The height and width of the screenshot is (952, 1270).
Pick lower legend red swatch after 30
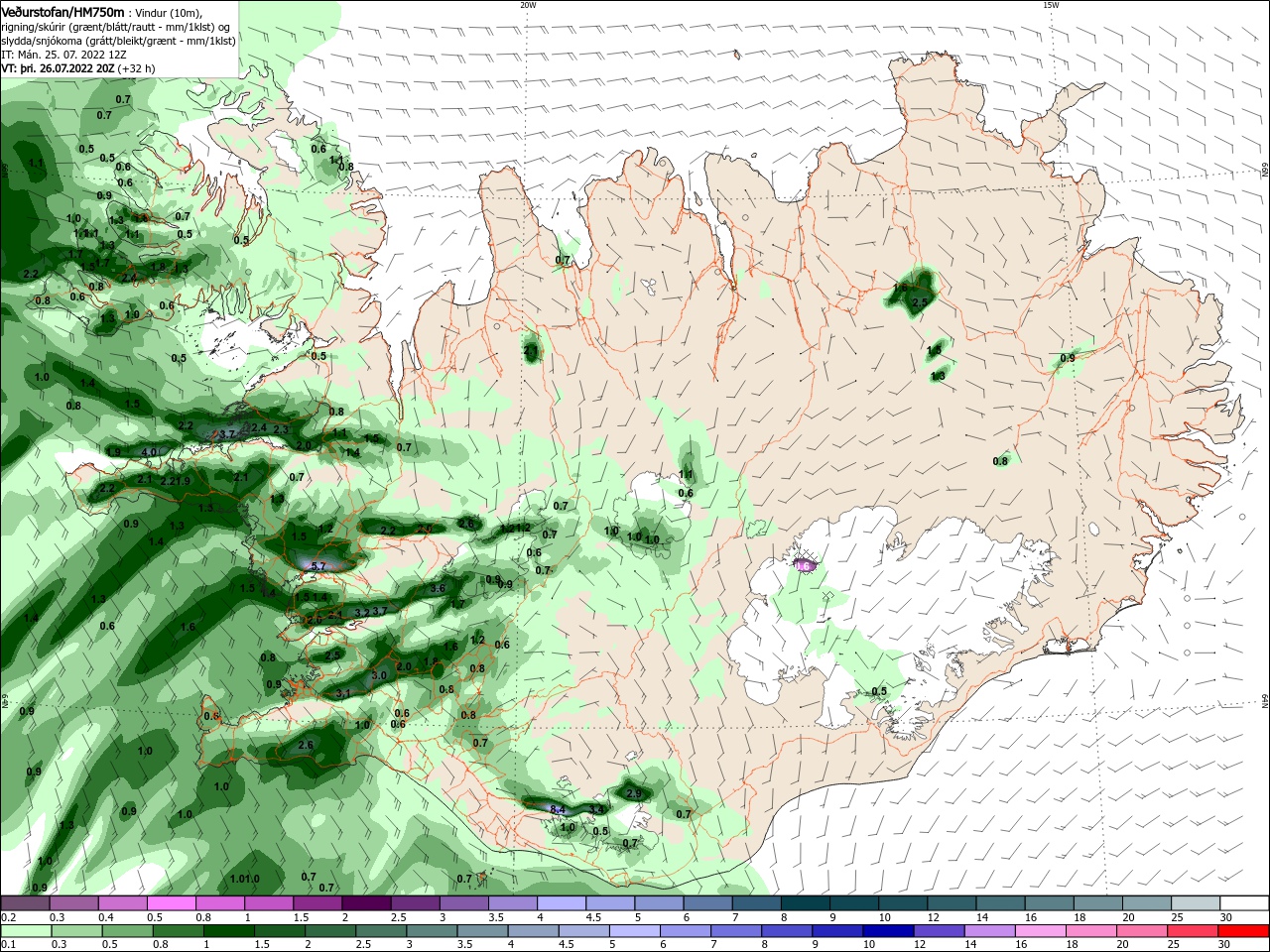[x=1244, y=931]
